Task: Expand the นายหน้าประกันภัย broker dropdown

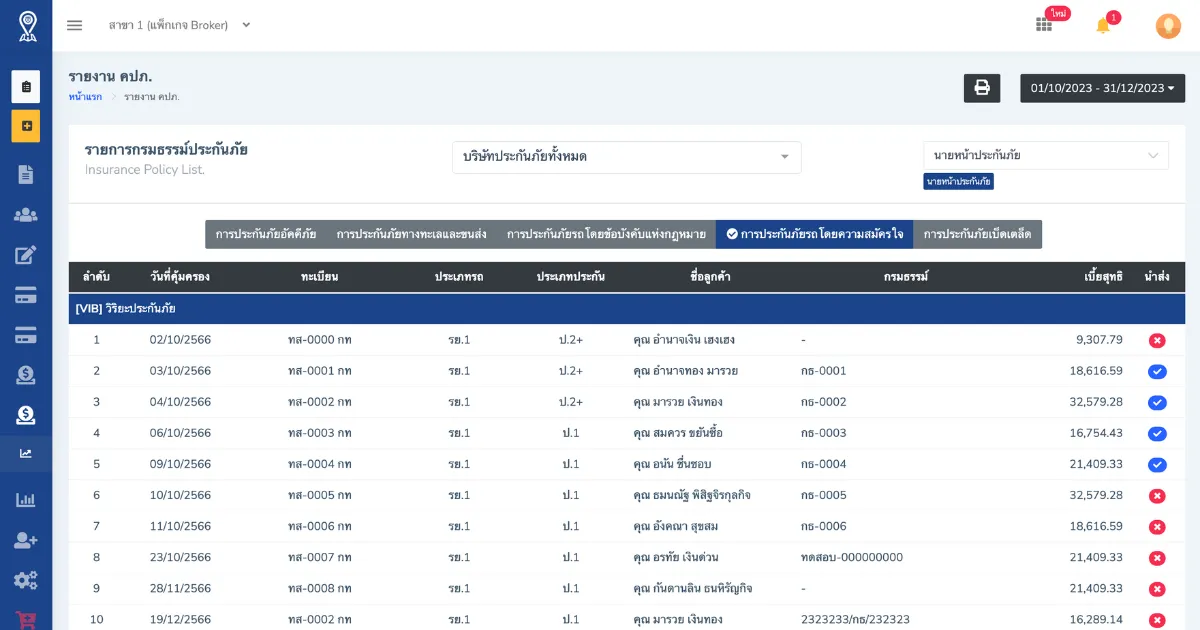Action: 1045,155
